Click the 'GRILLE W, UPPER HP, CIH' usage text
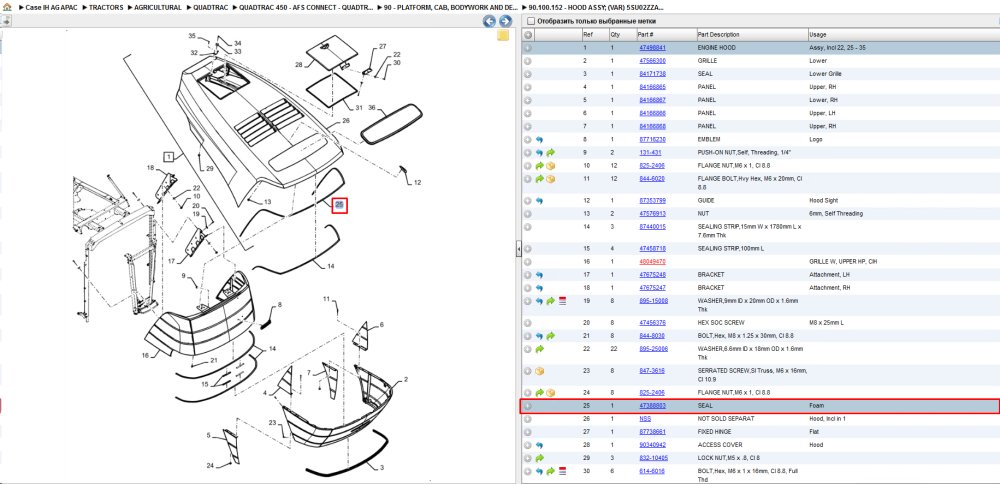Screen dimensions: 1000x484 click(x=843, y=261)
